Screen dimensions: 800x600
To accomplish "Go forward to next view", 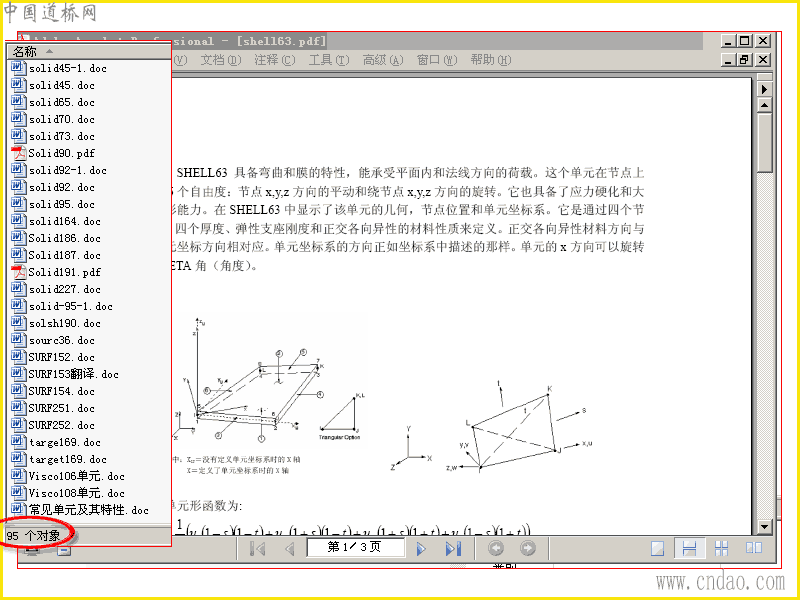I will pyautogui.click(x=528, y=548).
